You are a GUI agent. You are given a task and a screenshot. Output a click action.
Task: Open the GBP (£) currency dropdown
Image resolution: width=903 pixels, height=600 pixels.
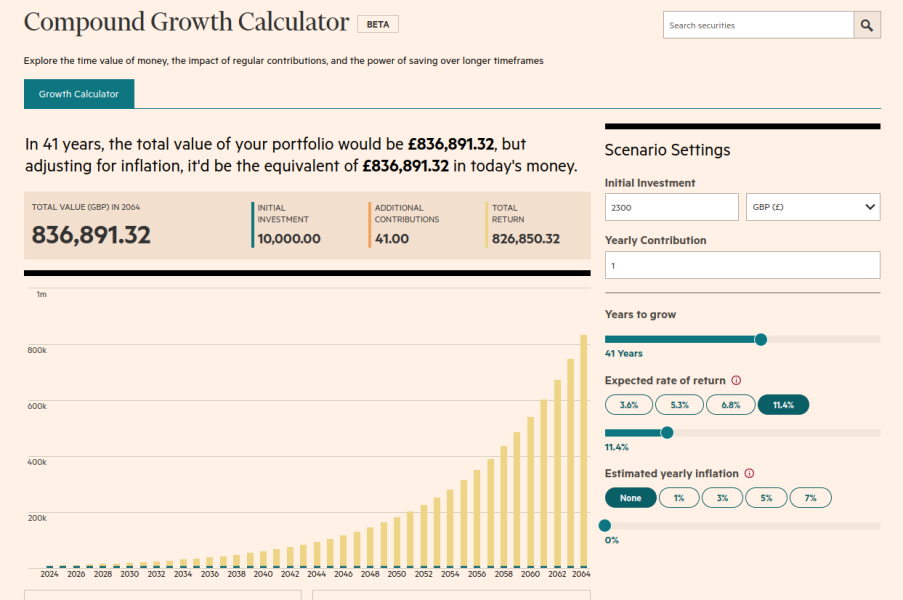point(813,207)
